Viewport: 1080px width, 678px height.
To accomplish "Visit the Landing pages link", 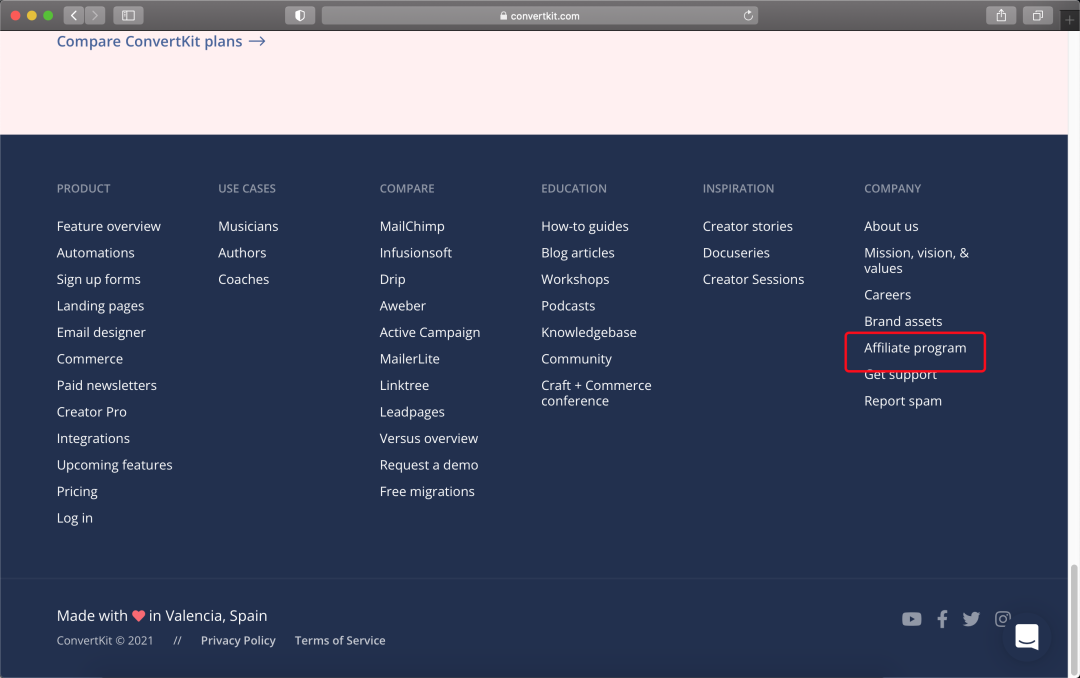I will click(101, 306).
